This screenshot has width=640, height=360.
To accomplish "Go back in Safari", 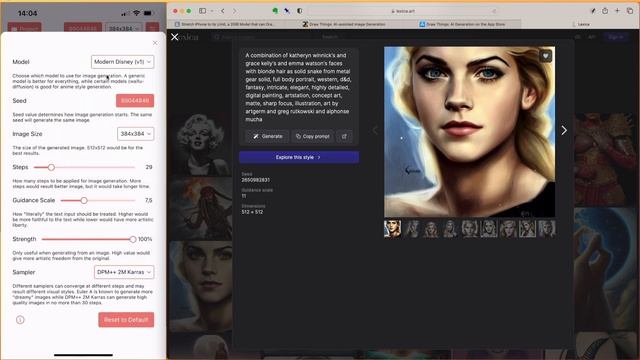I will 223,11.
